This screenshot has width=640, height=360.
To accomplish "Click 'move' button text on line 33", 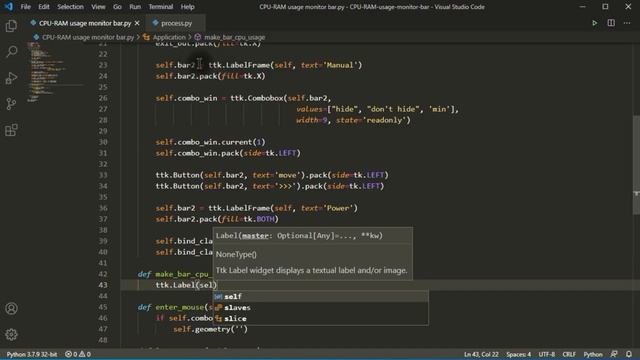I will coord(289,175).
